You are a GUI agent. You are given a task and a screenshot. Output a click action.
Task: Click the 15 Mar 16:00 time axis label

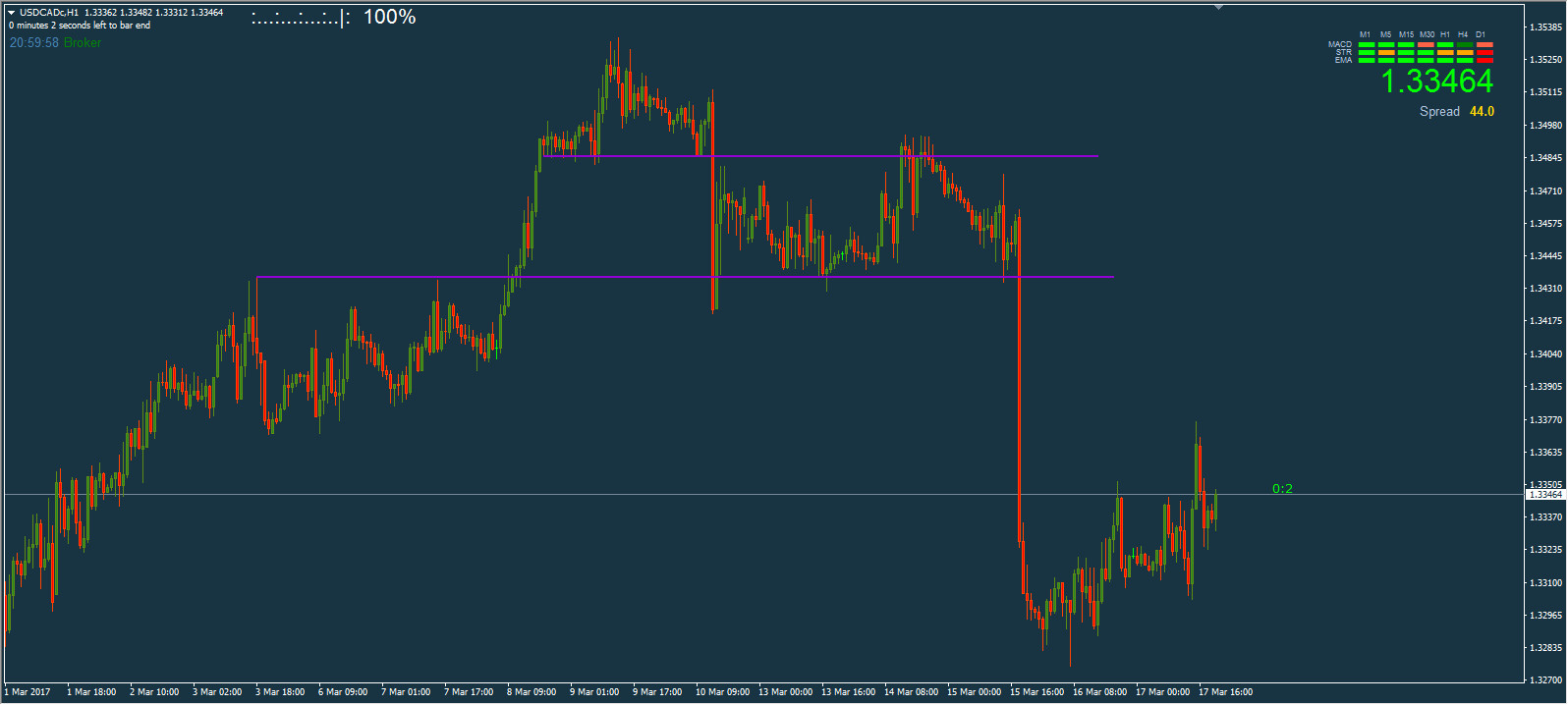click(x=1036, y=692)
